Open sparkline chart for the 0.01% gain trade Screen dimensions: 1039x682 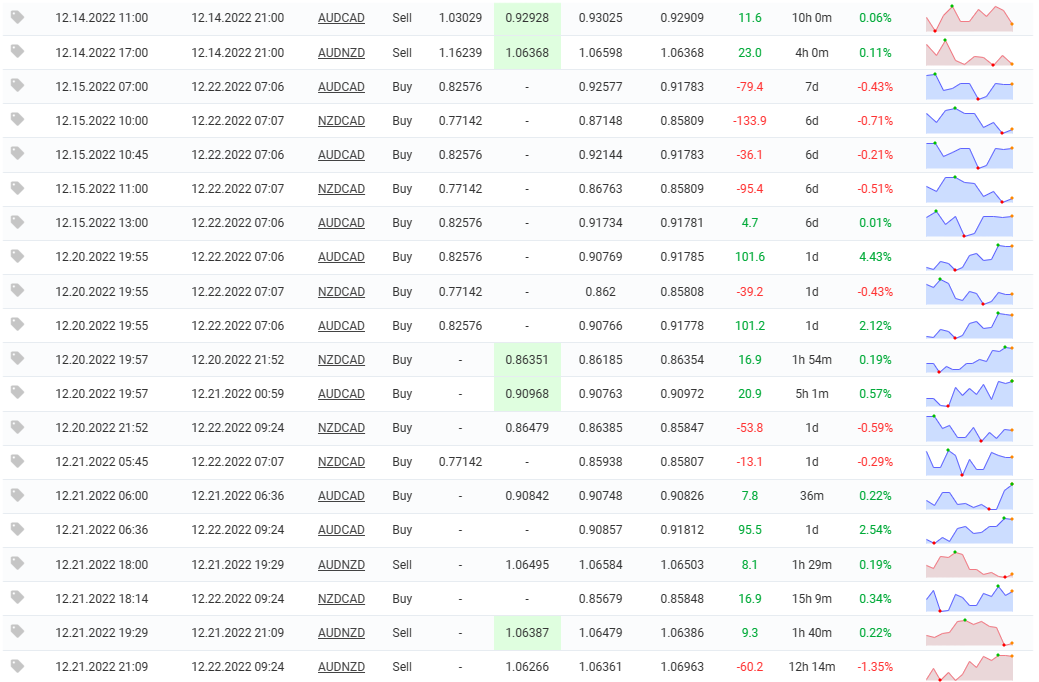pos(969,223)
